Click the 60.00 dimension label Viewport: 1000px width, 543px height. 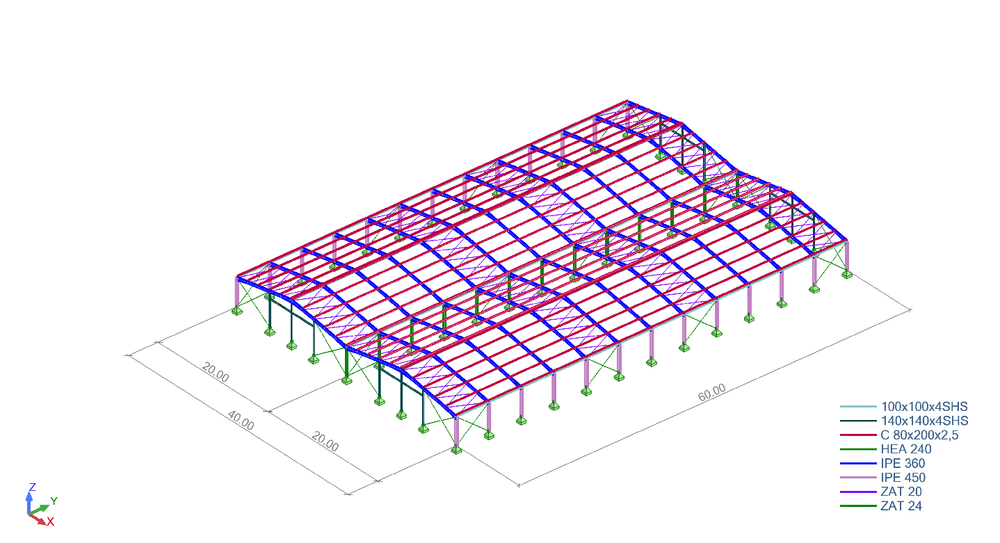click(712, 392)
